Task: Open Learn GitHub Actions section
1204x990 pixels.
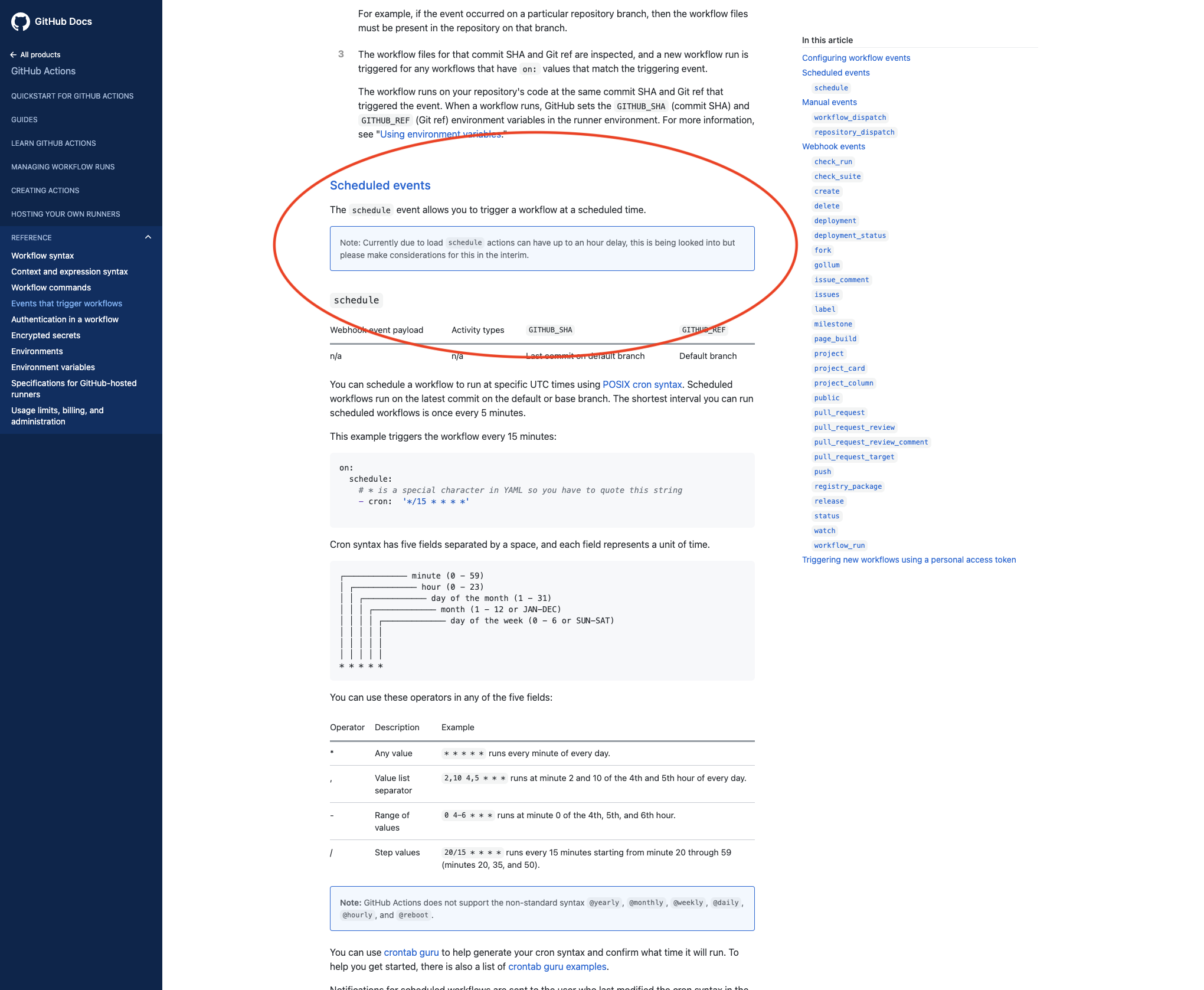Action: coord(53,143)
